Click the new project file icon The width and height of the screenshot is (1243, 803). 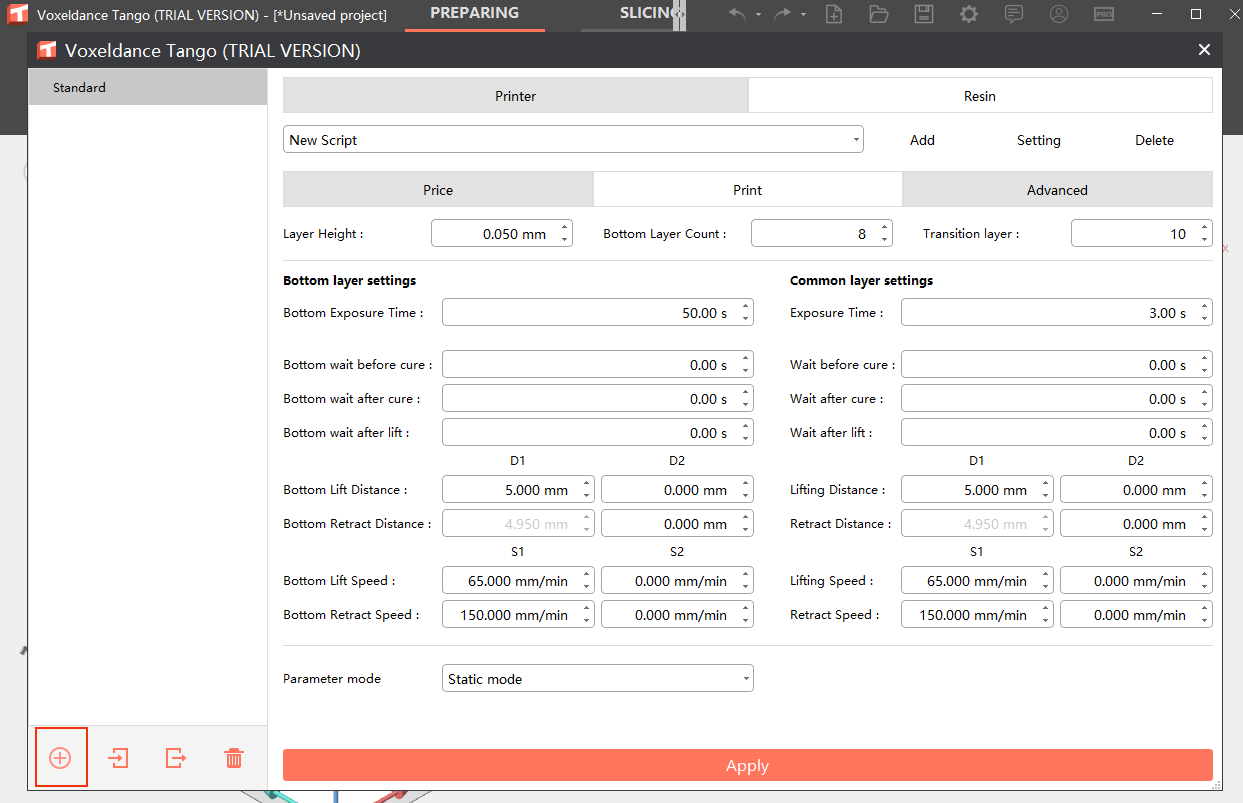833,14
